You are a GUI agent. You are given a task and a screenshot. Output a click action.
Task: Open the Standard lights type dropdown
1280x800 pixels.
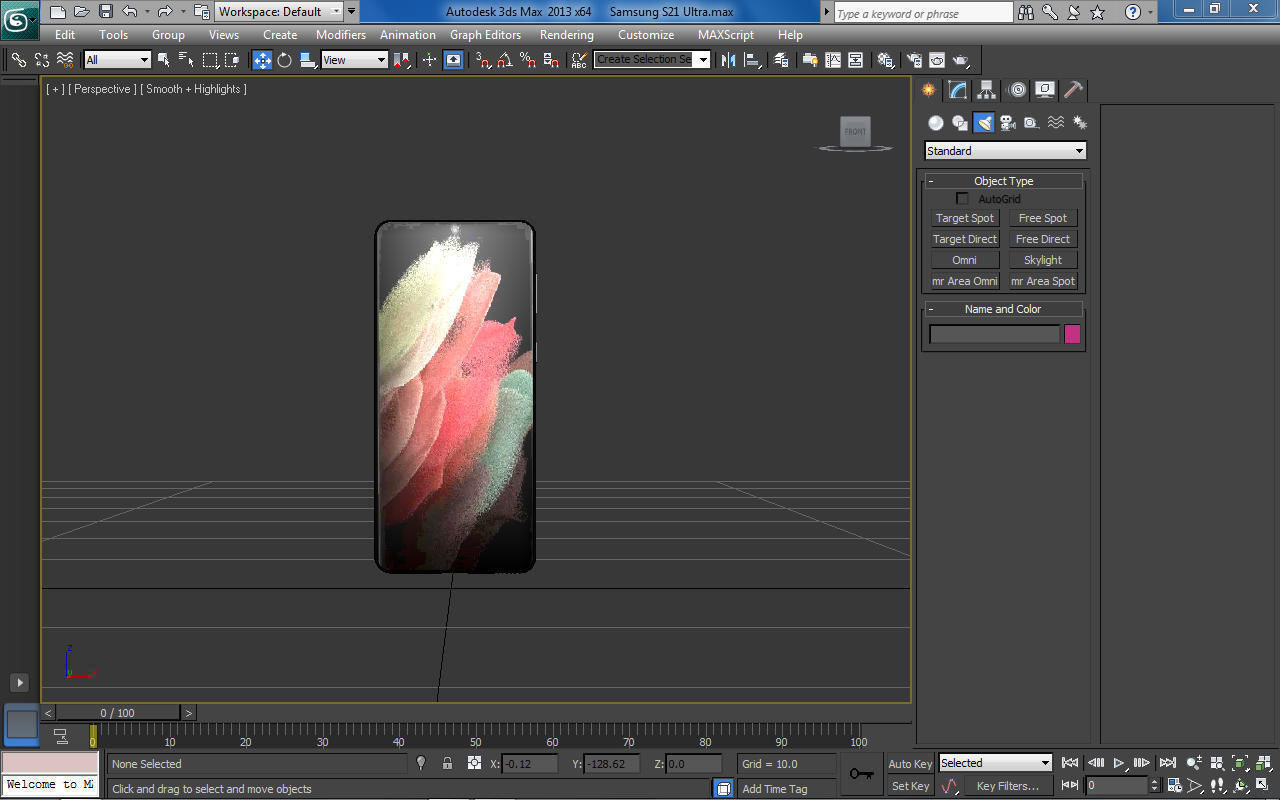1005,151
